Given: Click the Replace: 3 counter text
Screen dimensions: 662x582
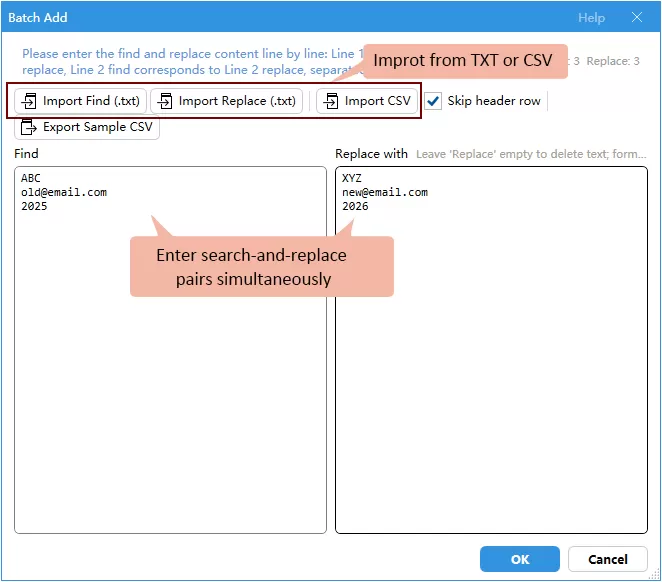Looking at the screenshot, I should (613, 61).
